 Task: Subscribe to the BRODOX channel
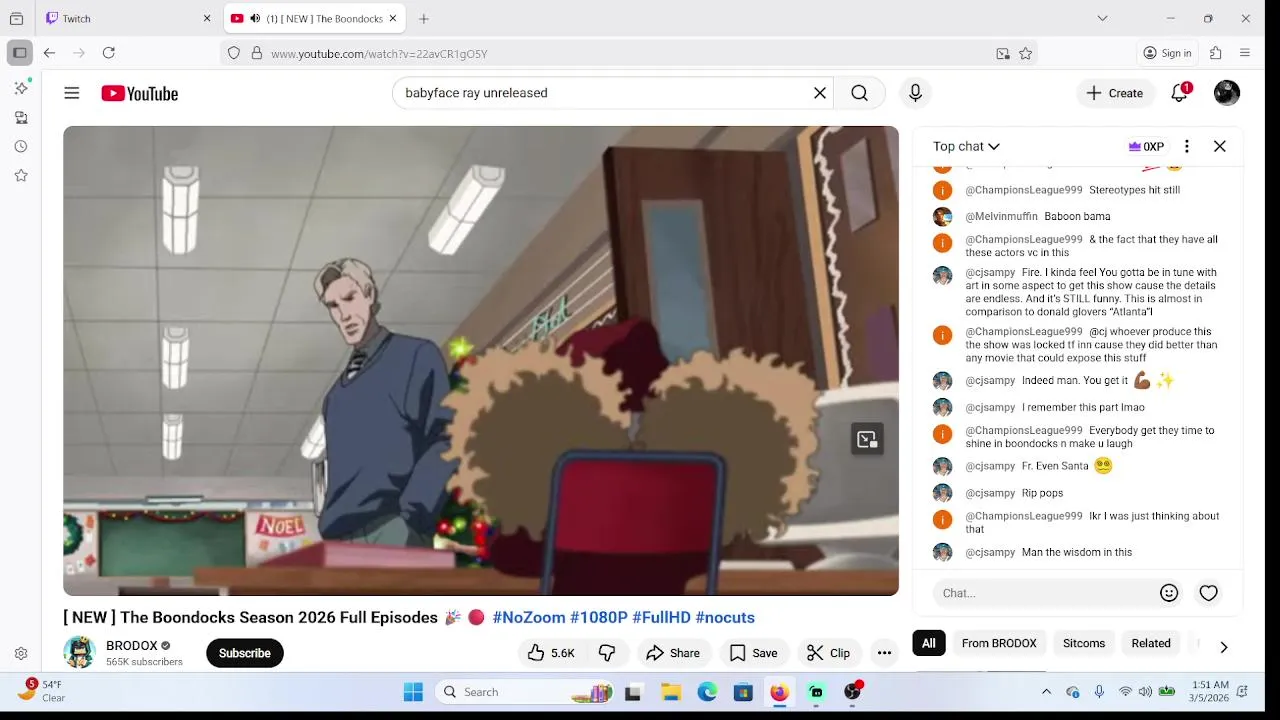pyautogui.click(x=245, y=653)
